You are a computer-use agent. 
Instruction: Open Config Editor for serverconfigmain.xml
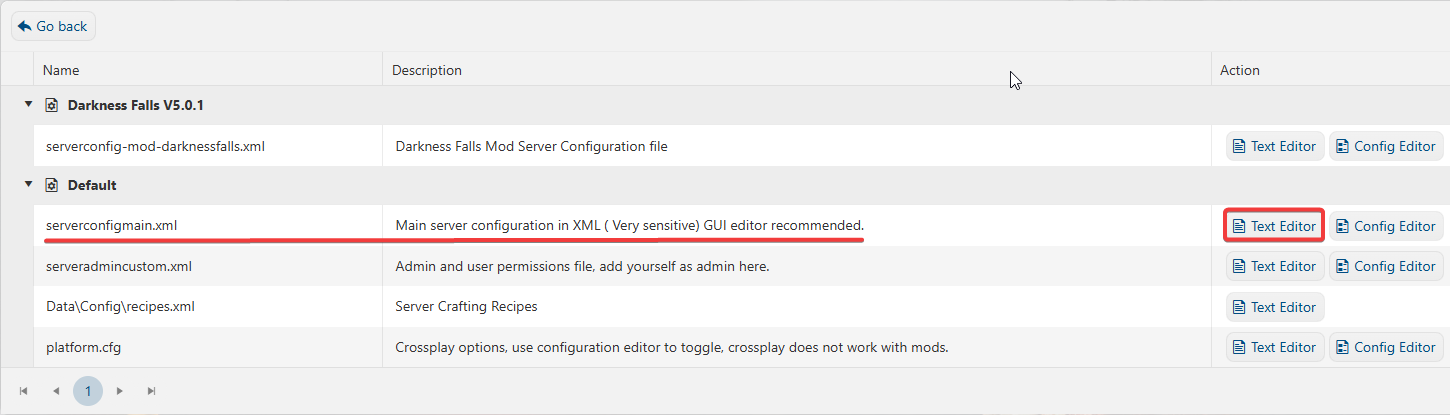[x=1386, y=226]
